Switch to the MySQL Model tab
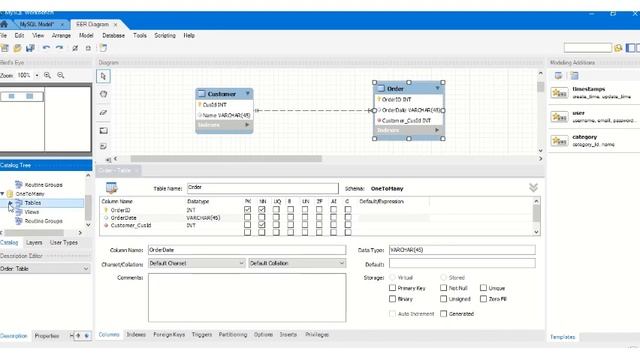 pyautogui.click(x=37, y=24)
